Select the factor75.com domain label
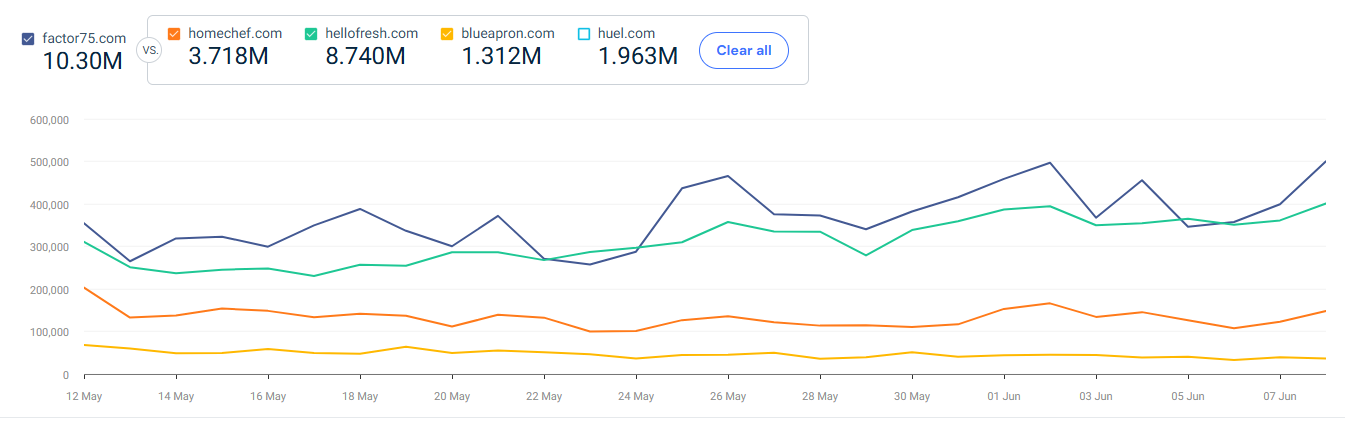 pos(84,39)
